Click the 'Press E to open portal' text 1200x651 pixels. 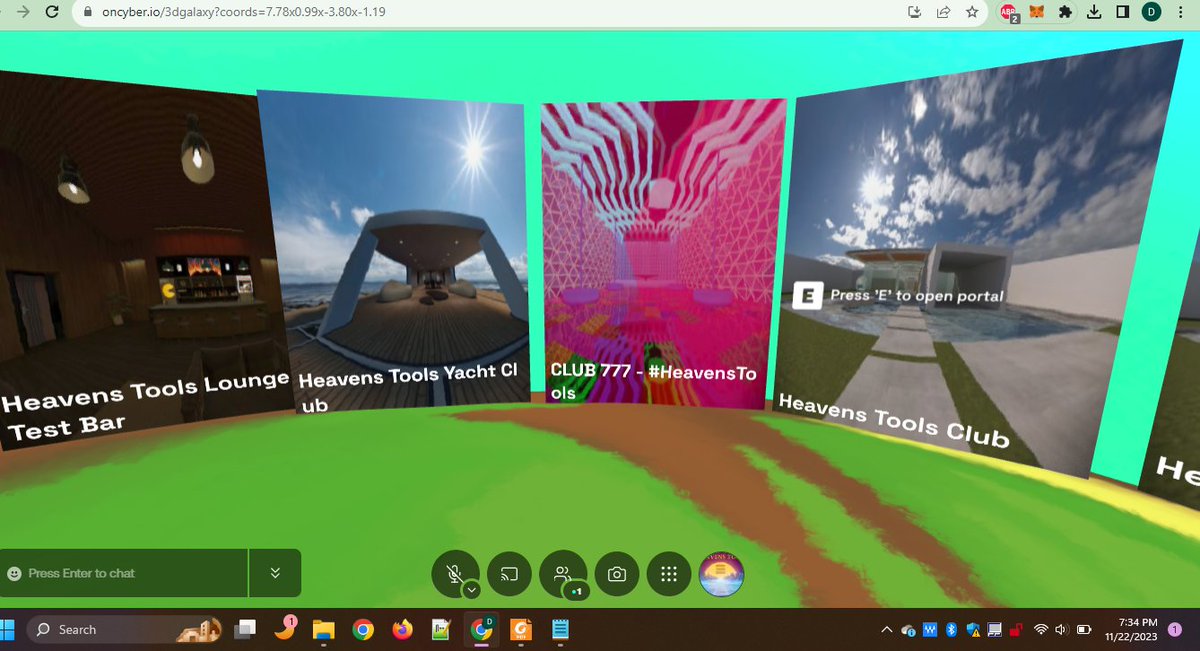point(916,296)
